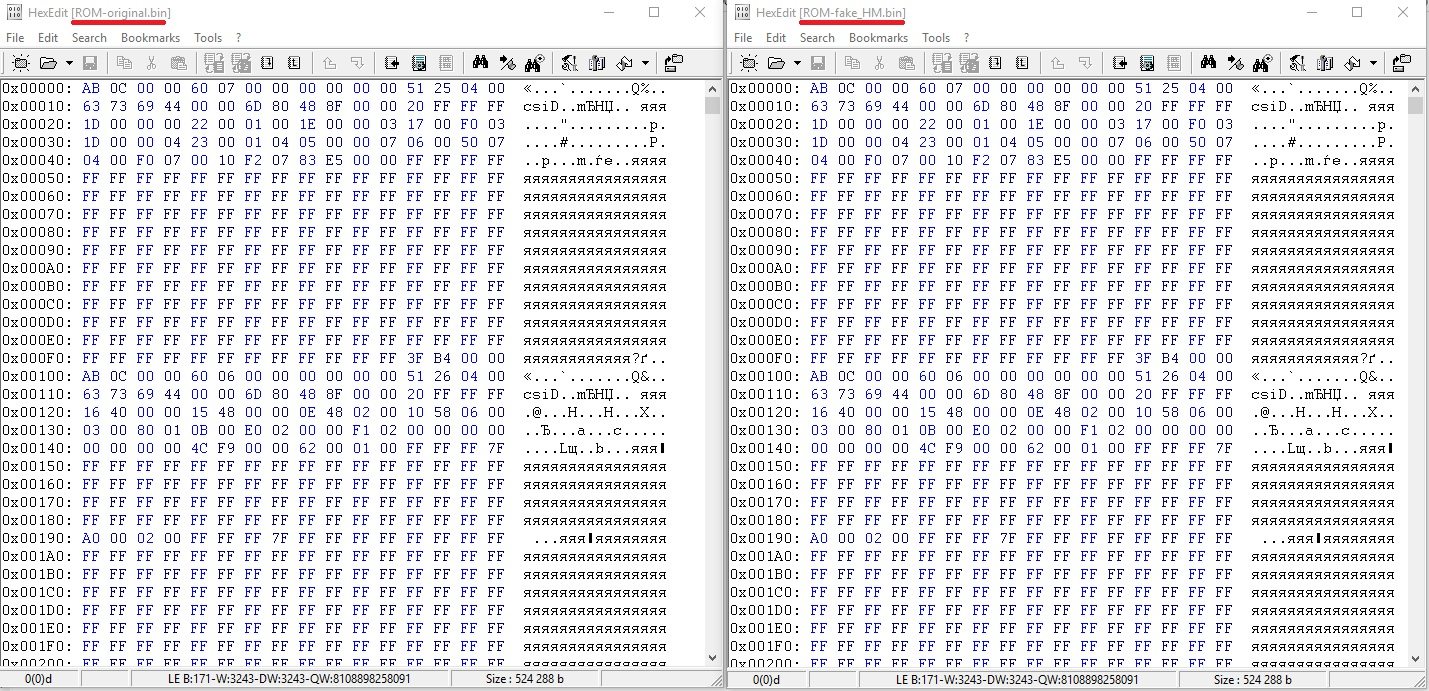This screenshot has height=691, width=1429.
Task: Open the ? help menu in ROM-original window
Action: [x=239, y=38]
